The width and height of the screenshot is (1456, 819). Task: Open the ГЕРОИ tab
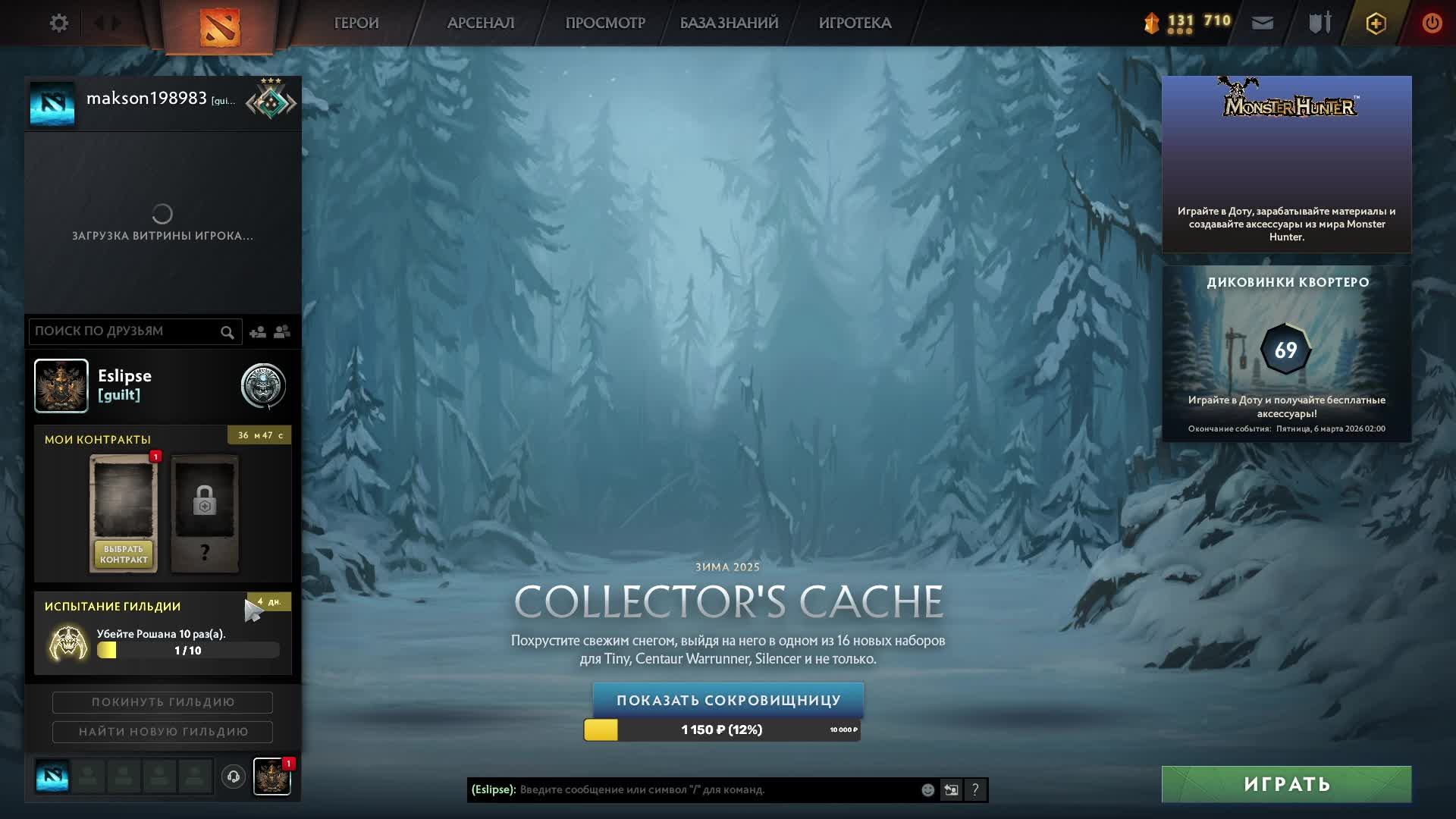click(356, 24)
